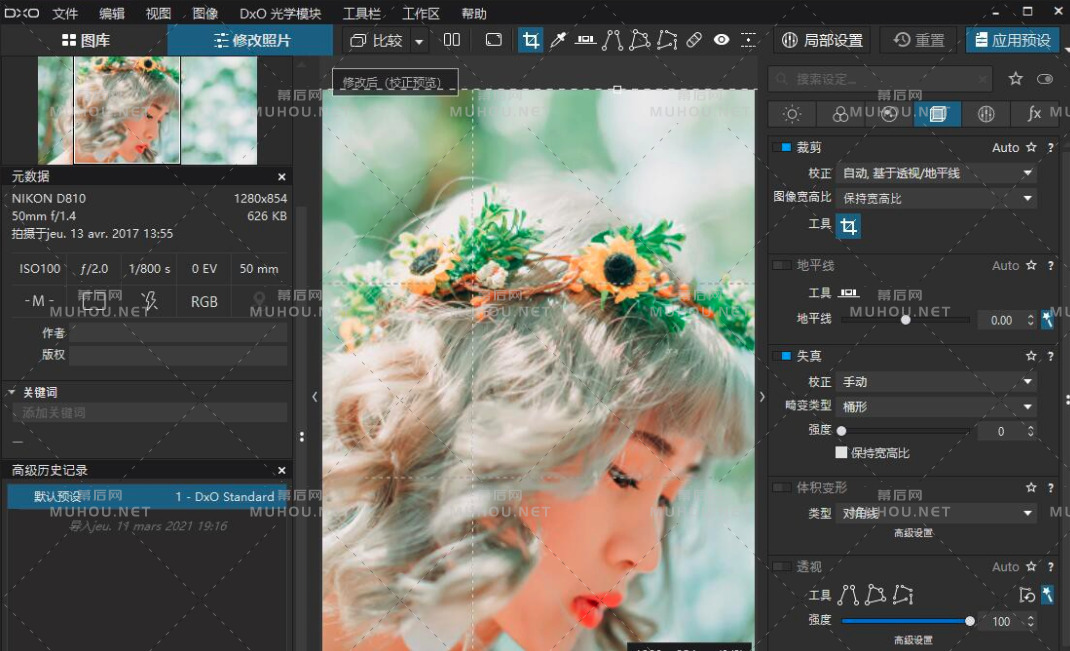Open the Geometry palette tab (cube icon)
Image resolution: width=1070 pixels, height=651 pixels.
click(938, 114)
